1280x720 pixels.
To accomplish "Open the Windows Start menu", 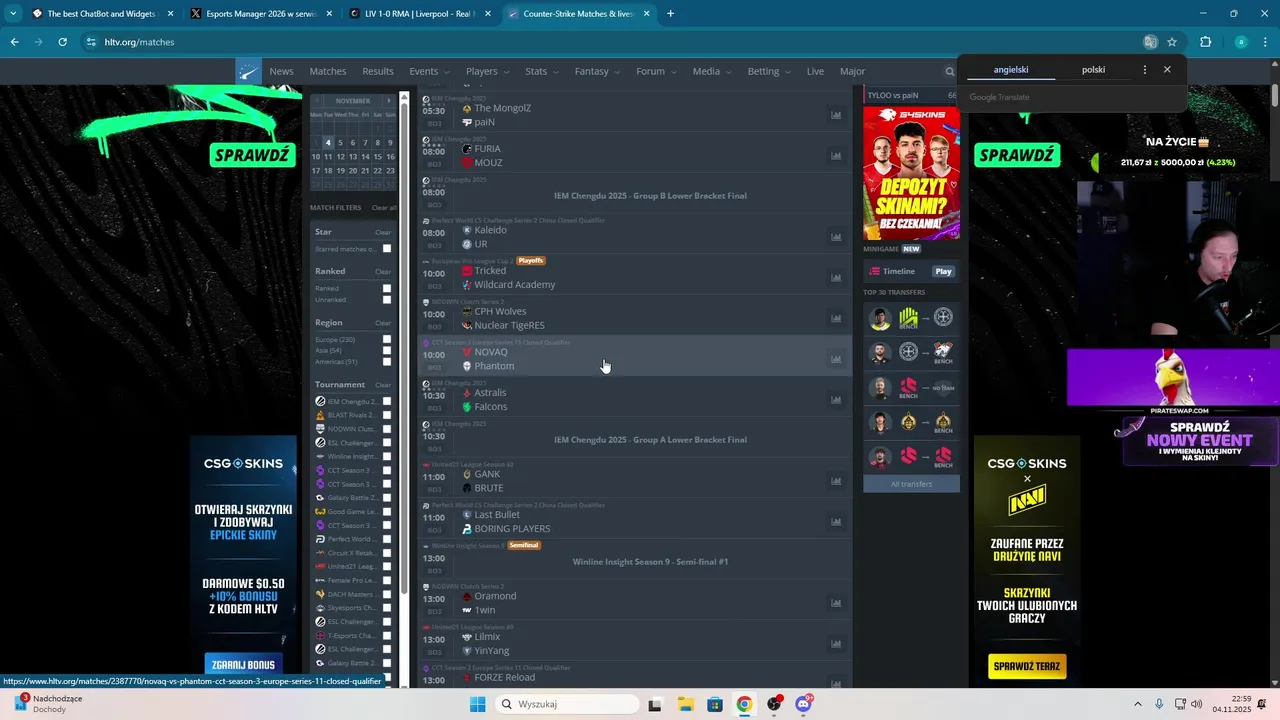I will (x=478, y=704).
